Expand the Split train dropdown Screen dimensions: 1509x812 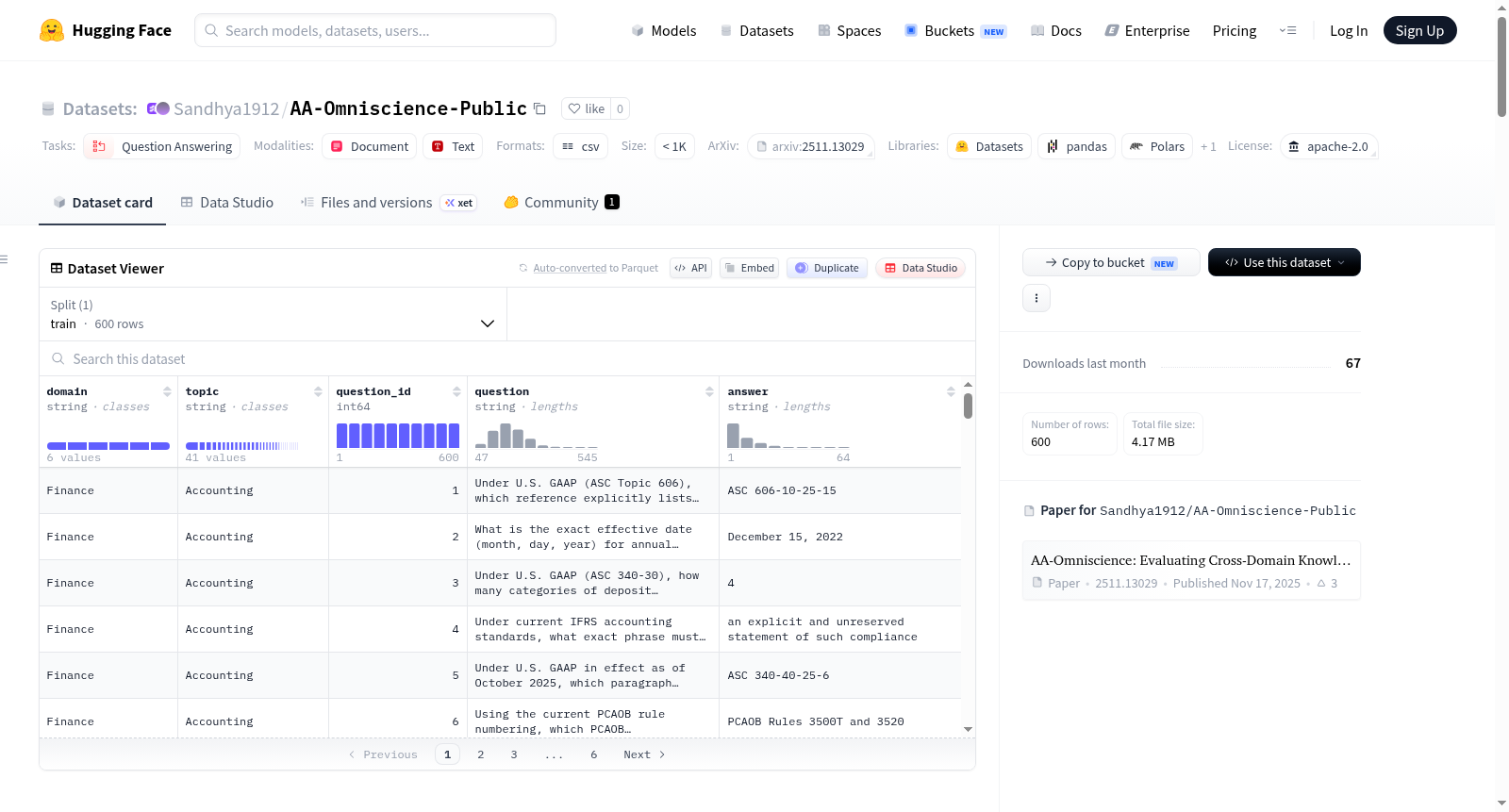[x=273, y=314]
